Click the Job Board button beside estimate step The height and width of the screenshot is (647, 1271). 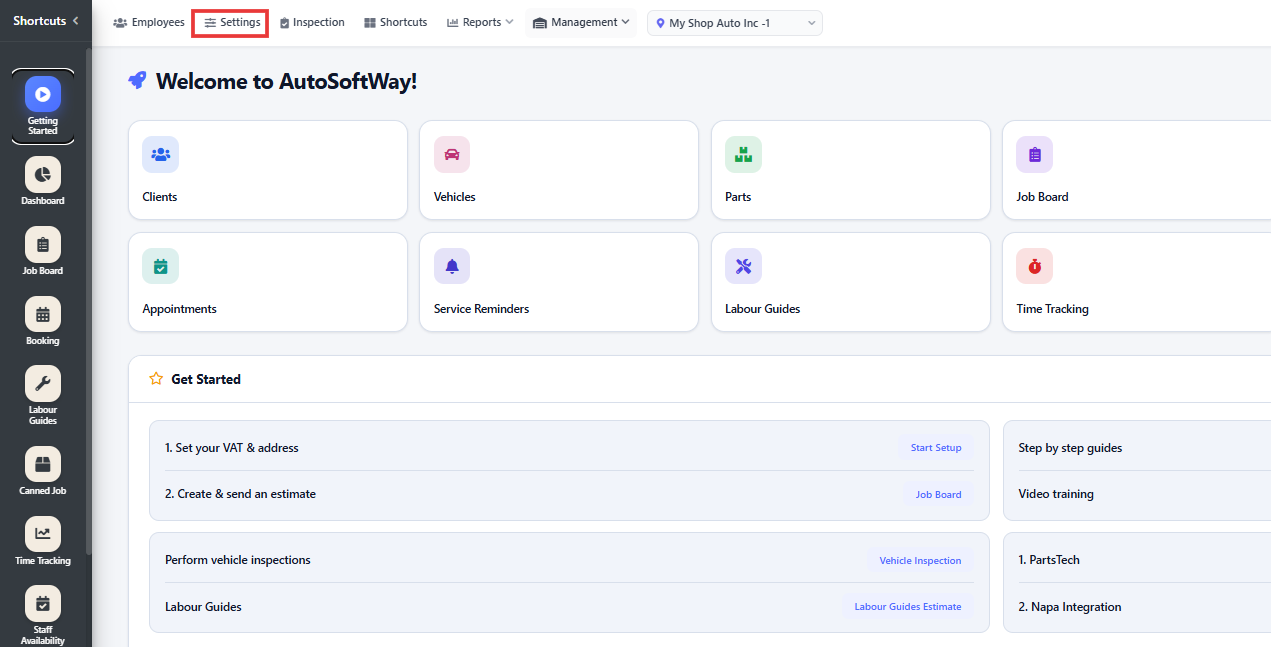click(939, 494)
